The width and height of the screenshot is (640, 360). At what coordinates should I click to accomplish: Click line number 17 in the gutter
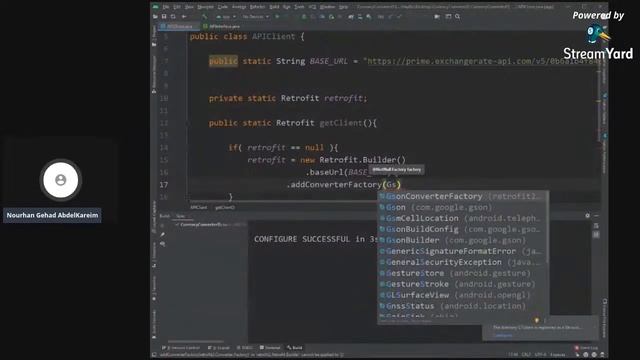164,185
